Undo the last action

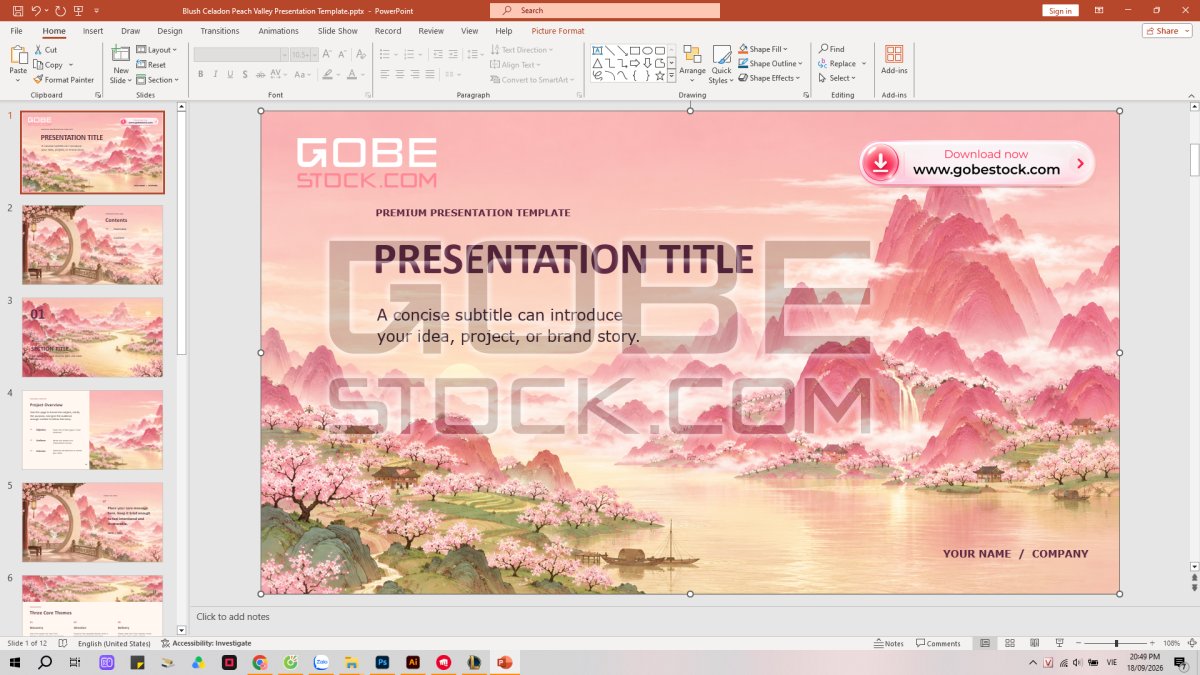click(36, 11)
